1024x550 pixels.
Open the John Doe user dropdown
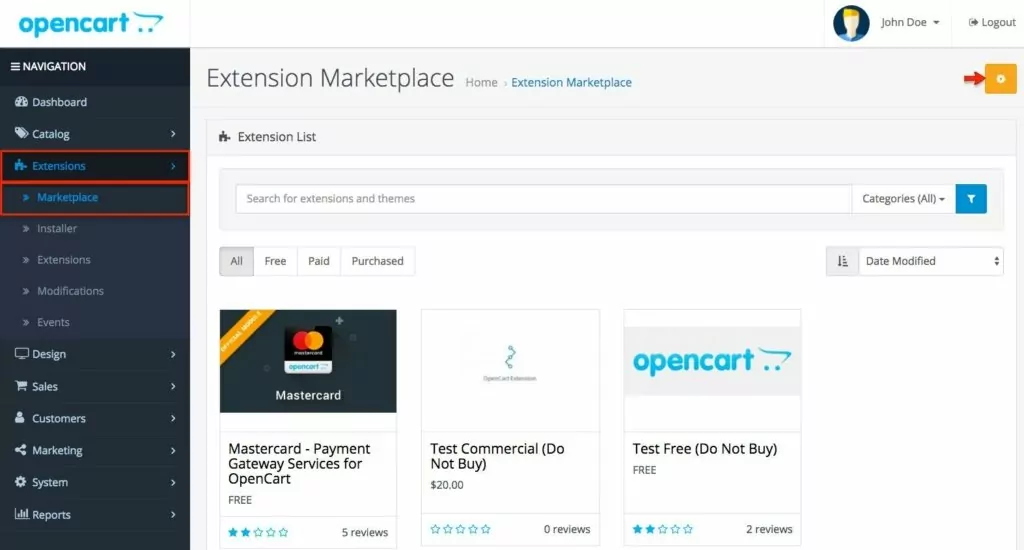click(910, 22)
